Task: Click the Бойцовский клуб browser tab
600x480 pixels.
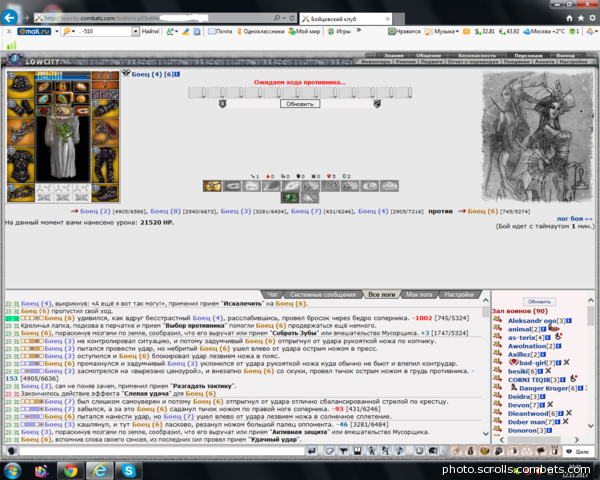Action: tap(346, 18)
